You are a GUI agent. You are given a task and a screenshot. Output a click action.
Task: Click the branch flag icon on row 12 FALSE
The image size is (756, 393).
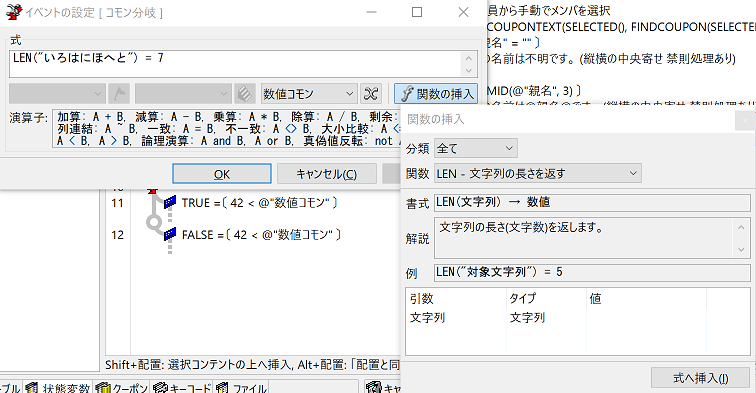click(170, 234)
